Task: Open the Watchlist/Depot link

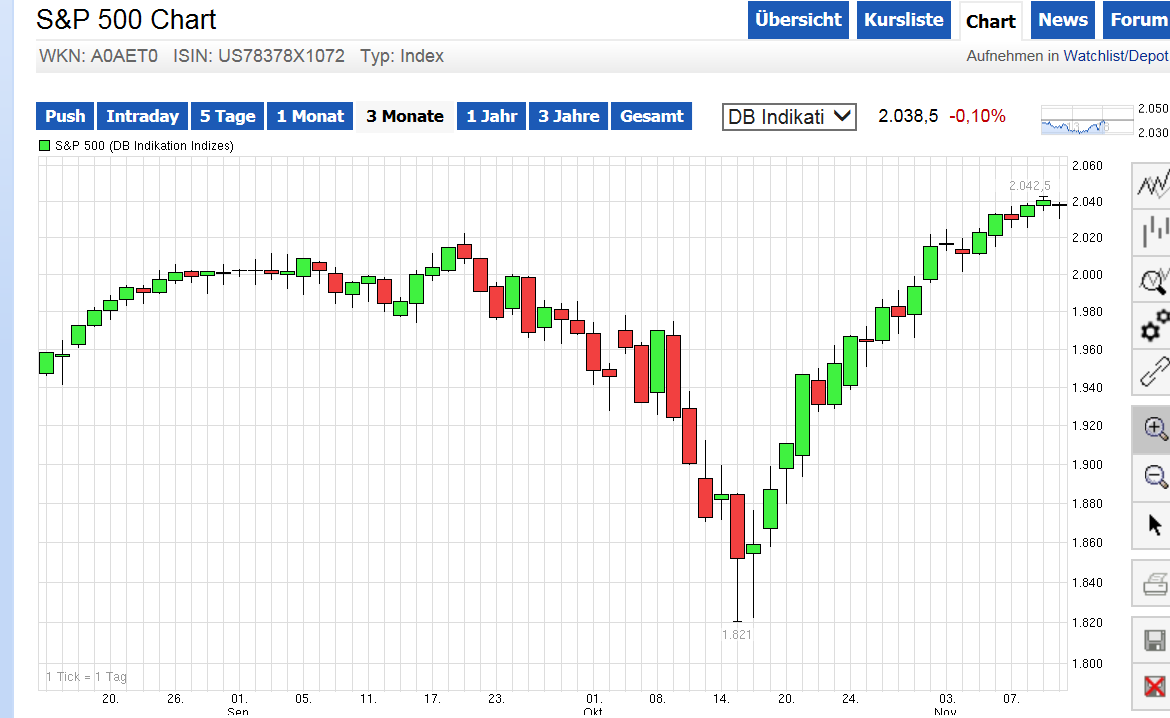Action: (1116, 56)
